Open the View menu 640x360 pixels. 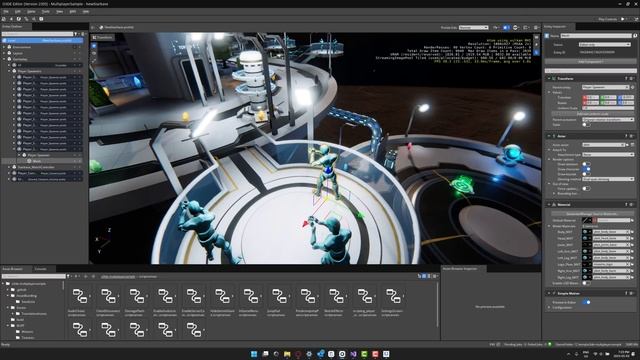click(60, 11)
